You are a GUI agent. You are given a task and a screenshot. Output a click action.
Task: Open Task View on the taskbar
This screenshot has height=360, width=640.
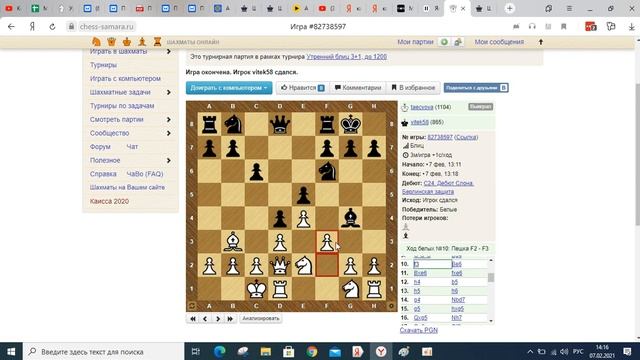(x=196, y=351)
